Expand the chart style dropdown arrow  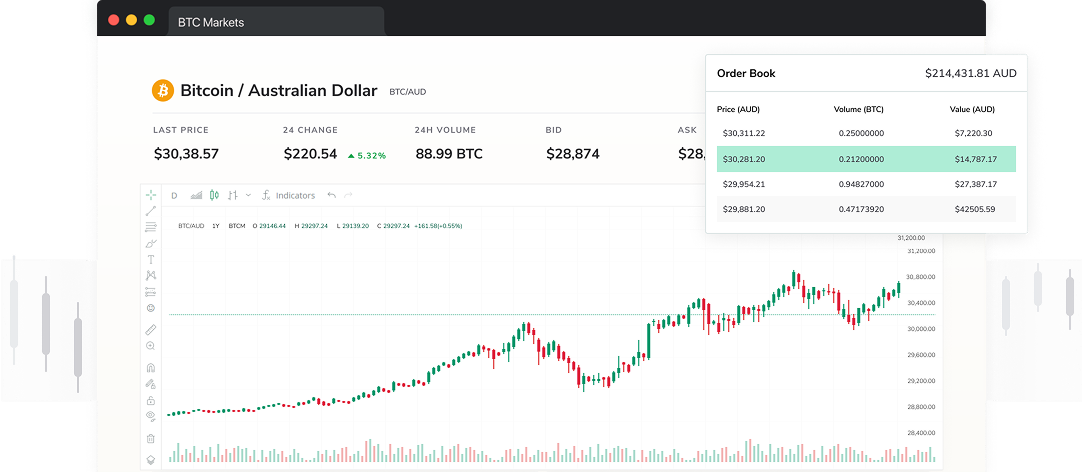[x=248, y=195]
